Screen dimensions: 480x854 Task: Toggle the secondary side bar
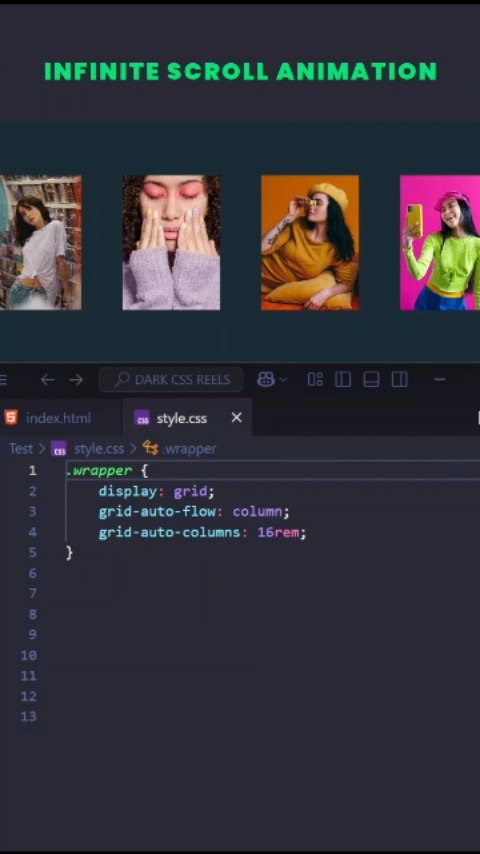click(x=399, y=379)
